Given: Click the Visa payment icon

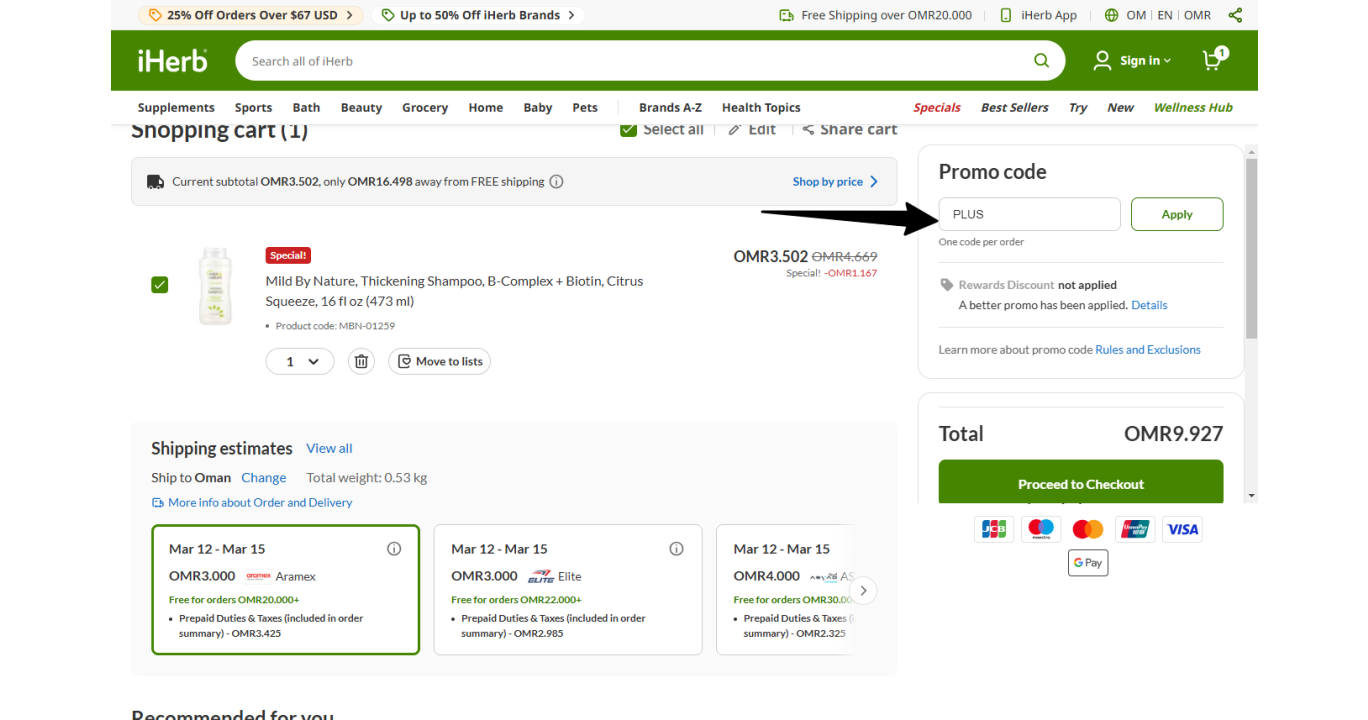Looking at the screenshot, I should 1182,530.
